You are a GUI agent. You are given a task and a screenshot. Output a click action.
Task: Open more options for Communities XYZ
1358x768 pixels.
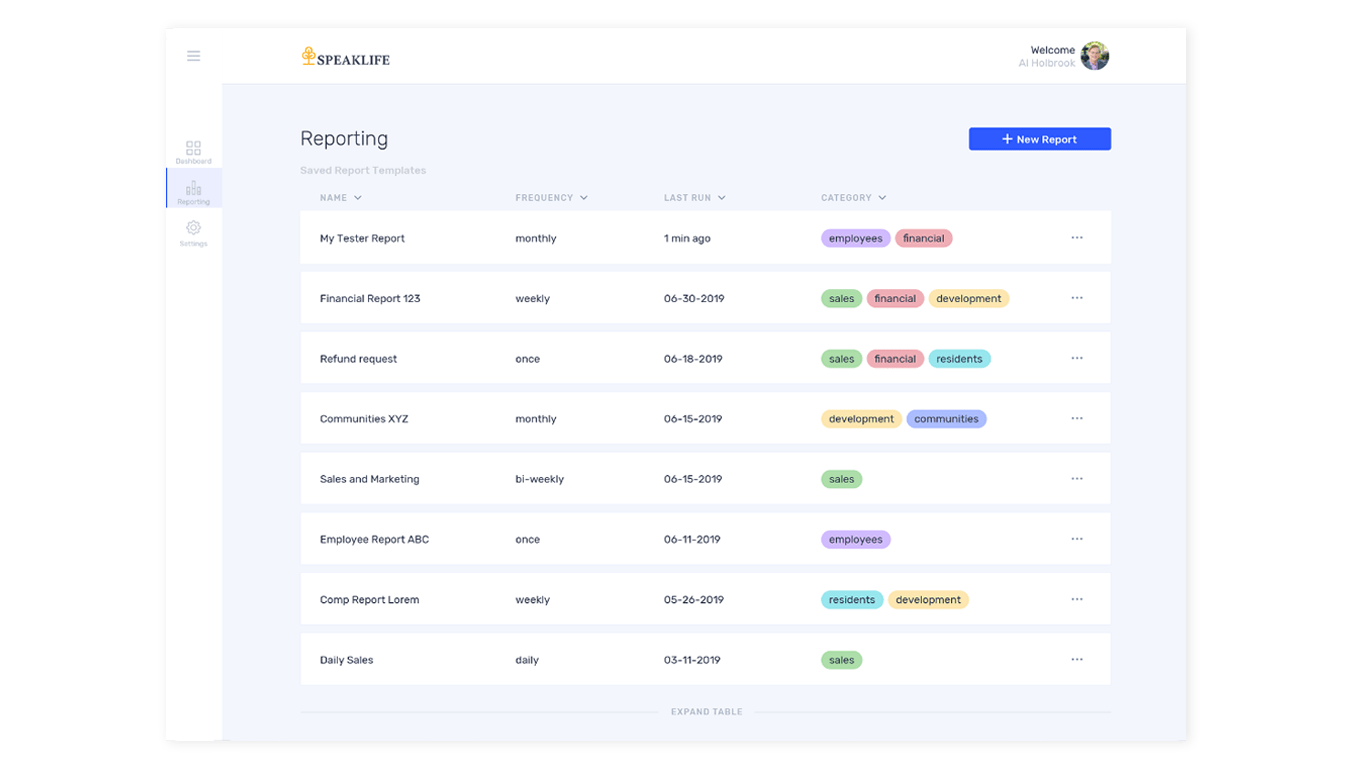coord(1077,418)
